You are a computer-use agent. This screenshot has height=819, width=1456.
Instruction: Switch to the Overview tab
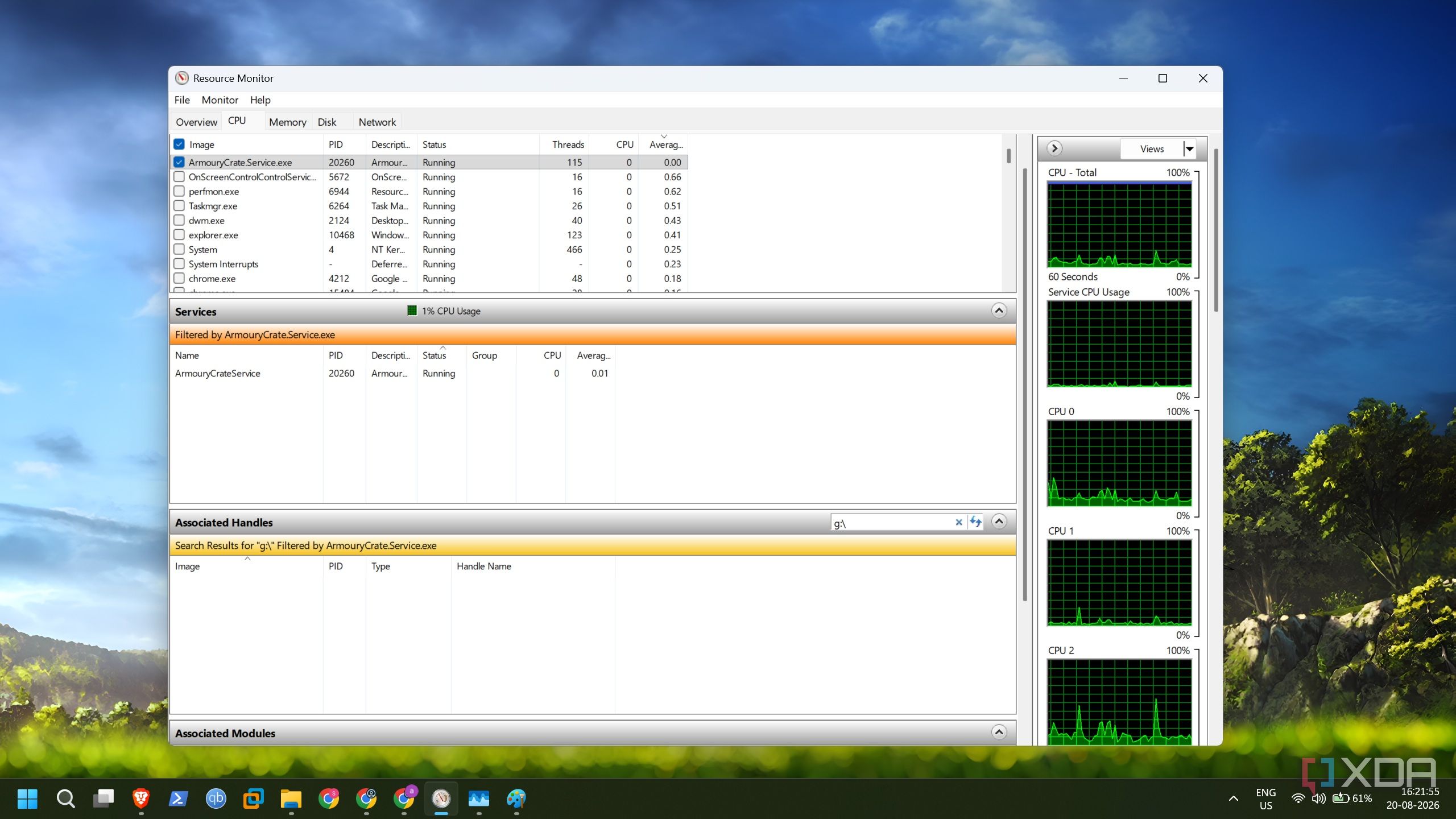(x=196, y=122)
